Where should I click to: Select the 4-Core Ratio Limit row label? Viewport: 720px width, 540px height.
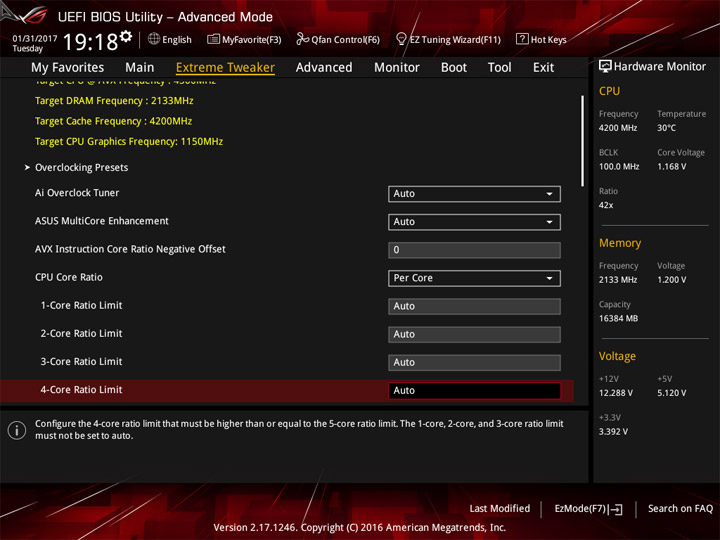click(x=81, y=390)
